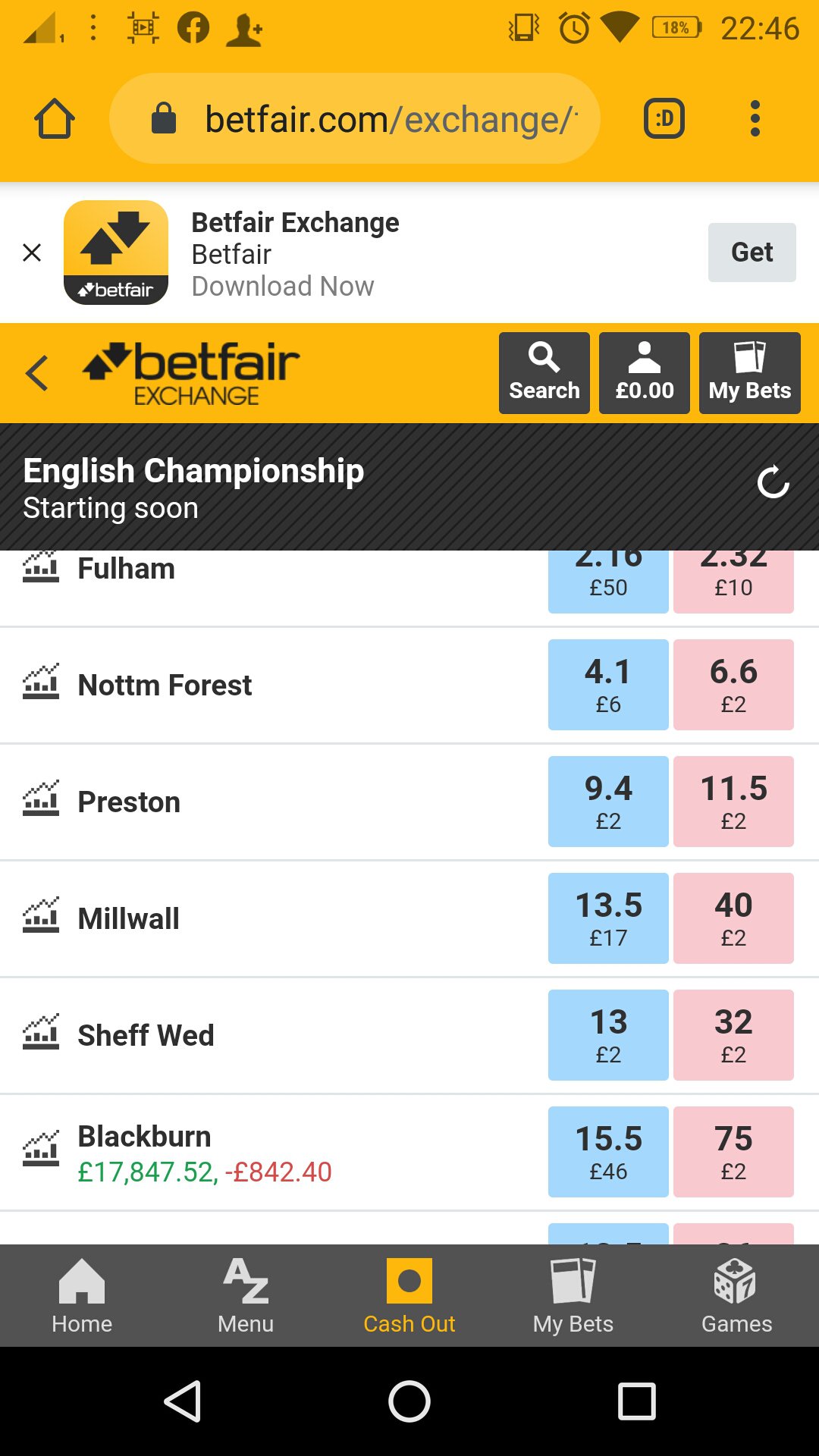Open the Search button in Betfair header
The height and width of the screenshot is (1456, 819).
coord(544,372)
